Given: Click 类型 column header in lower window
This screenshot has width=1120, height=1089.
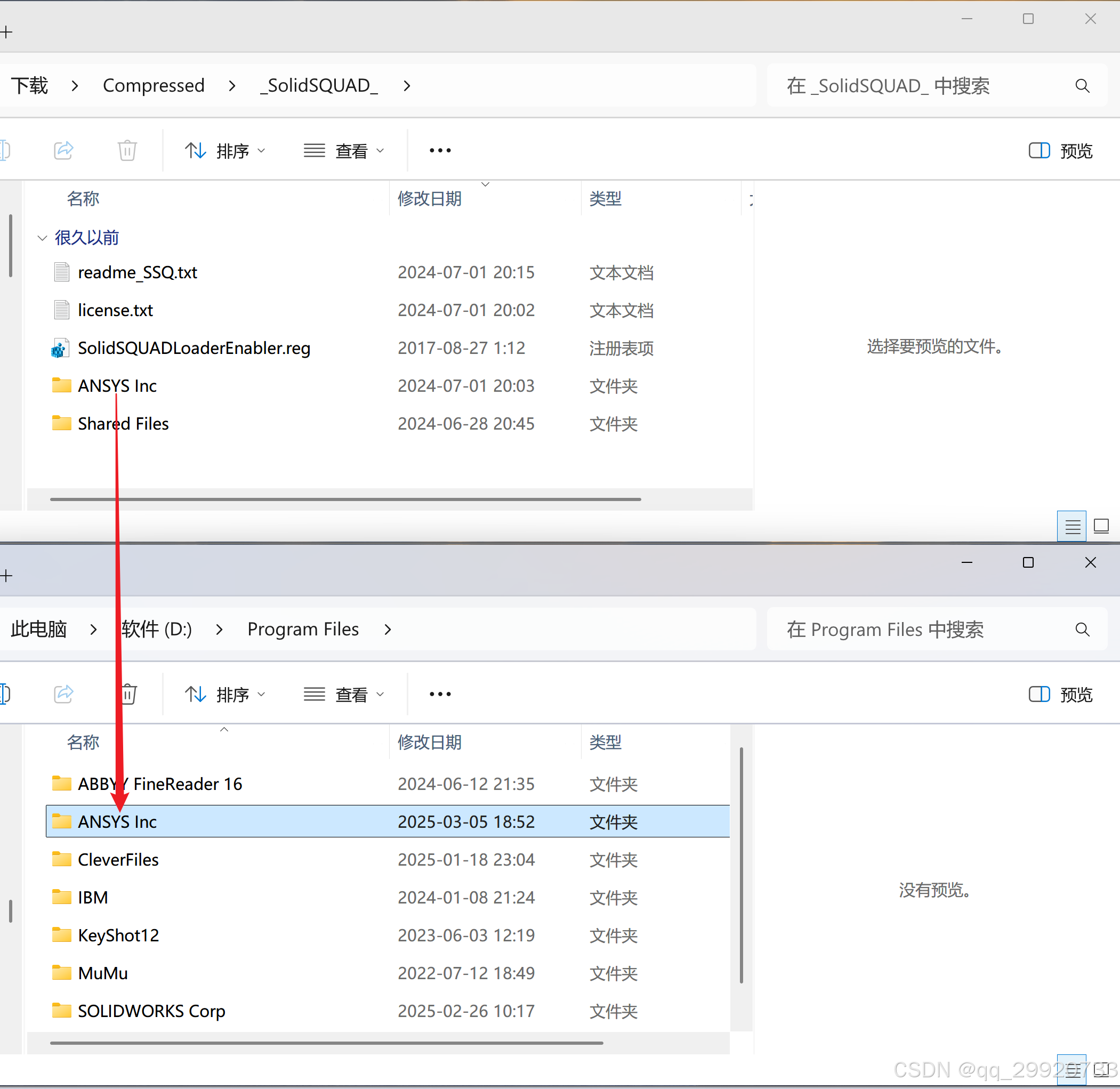Looking at the screenshot, I should [x=605, y=742].
